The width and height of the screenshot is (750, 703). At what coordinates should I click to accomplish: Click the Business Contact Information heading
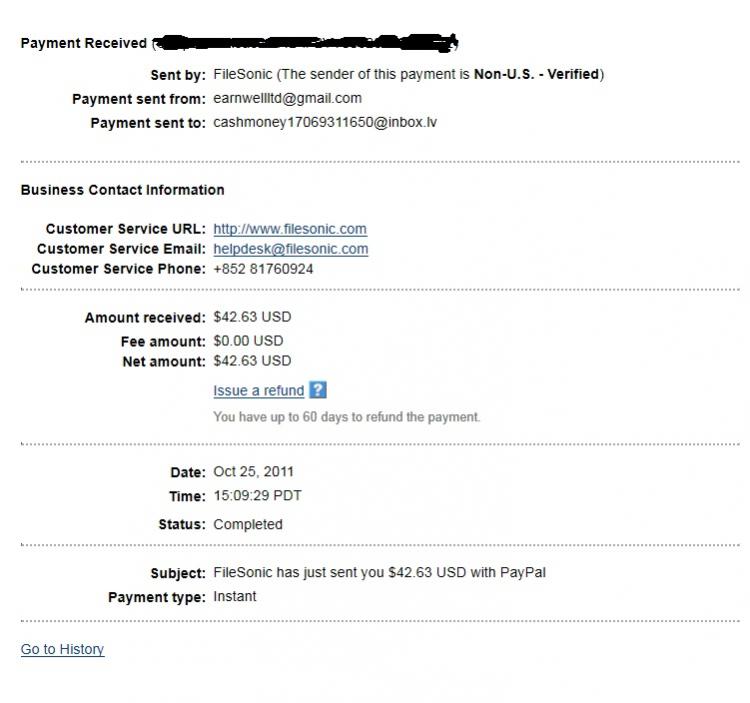click(x=122, y=190)
